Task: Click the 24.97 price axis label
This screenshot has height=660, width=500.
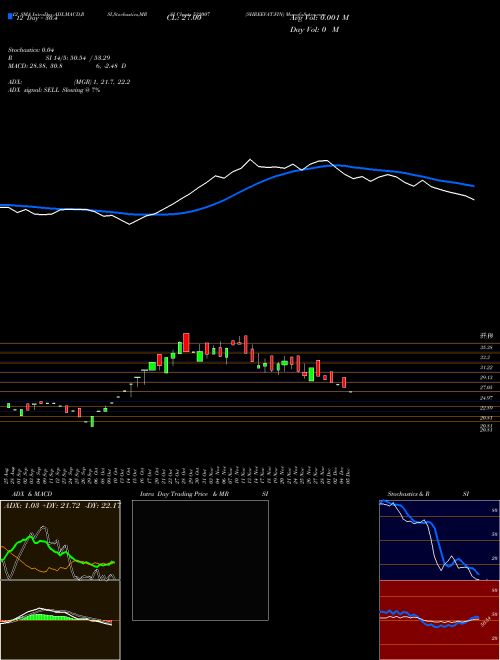Action: 486,398
